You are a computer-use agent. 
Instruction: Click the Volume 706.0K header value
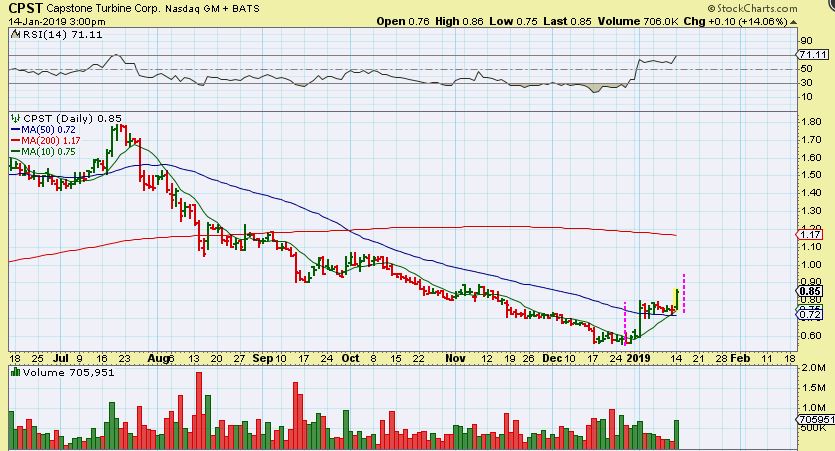pyautogui.click(x=638, y=21)
